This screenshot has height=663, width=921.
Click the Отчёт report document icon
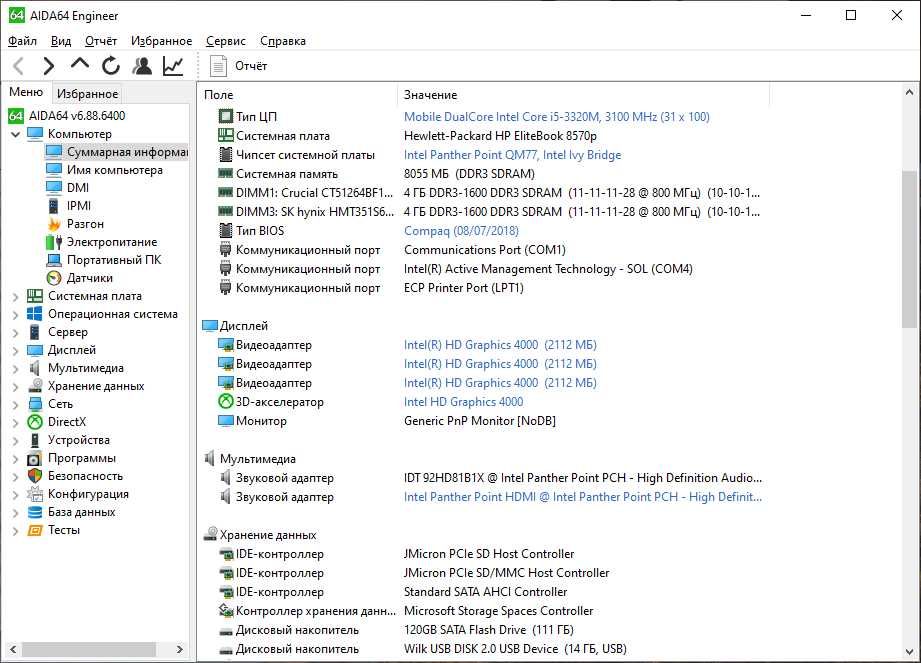218,66
